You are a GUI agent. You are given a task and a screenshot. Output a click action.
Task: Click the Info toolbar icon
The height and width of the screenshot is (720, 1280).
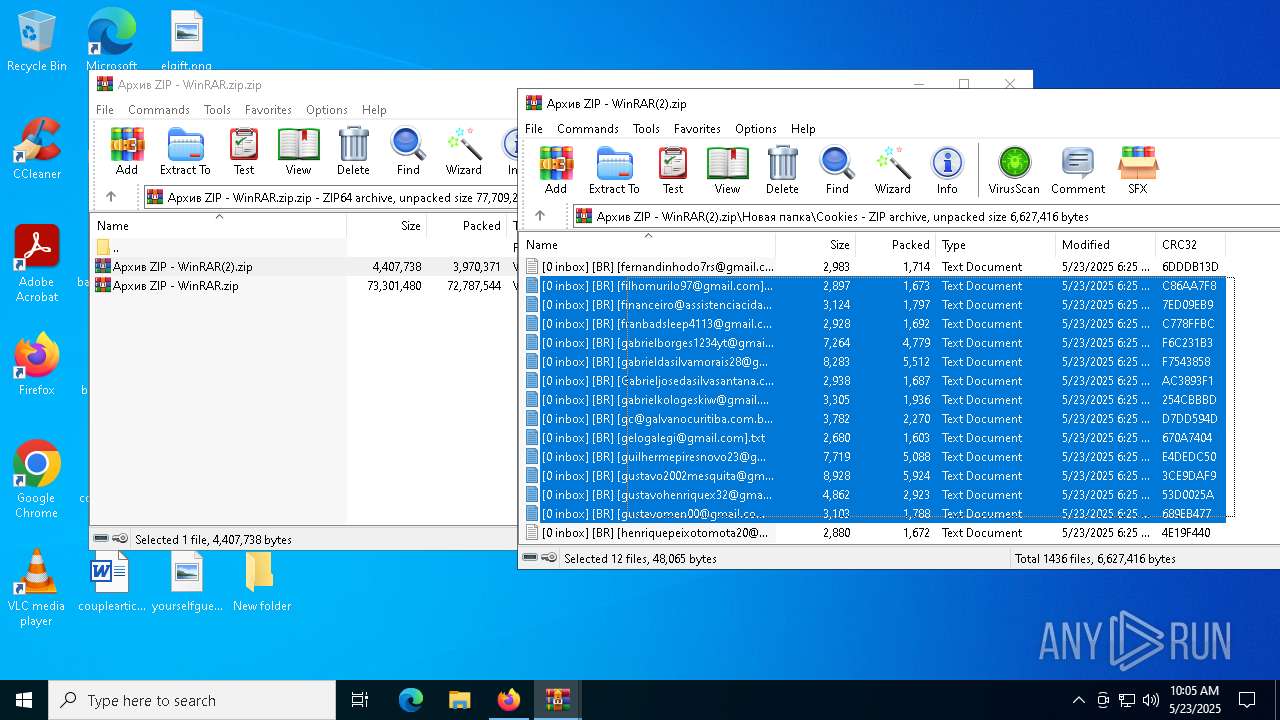point(947,170)
